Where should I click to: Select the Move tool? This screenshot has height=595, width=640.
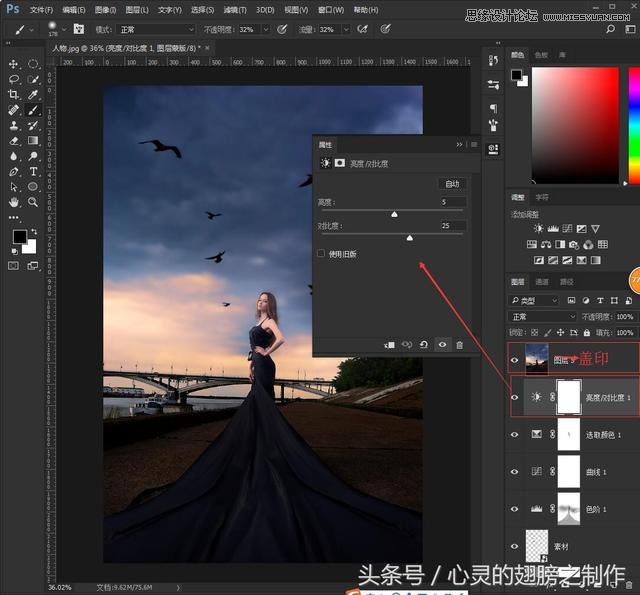point(14,64)
